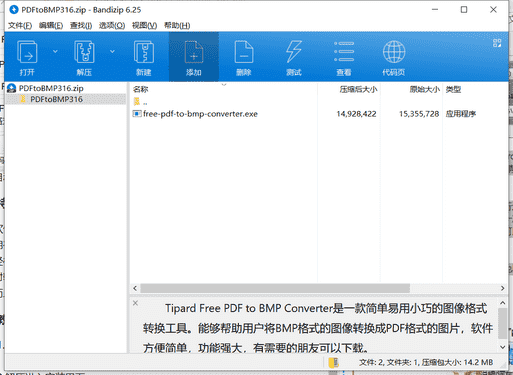Sort by 原始大小 column header
513x375 pixels.
[424, 89]
